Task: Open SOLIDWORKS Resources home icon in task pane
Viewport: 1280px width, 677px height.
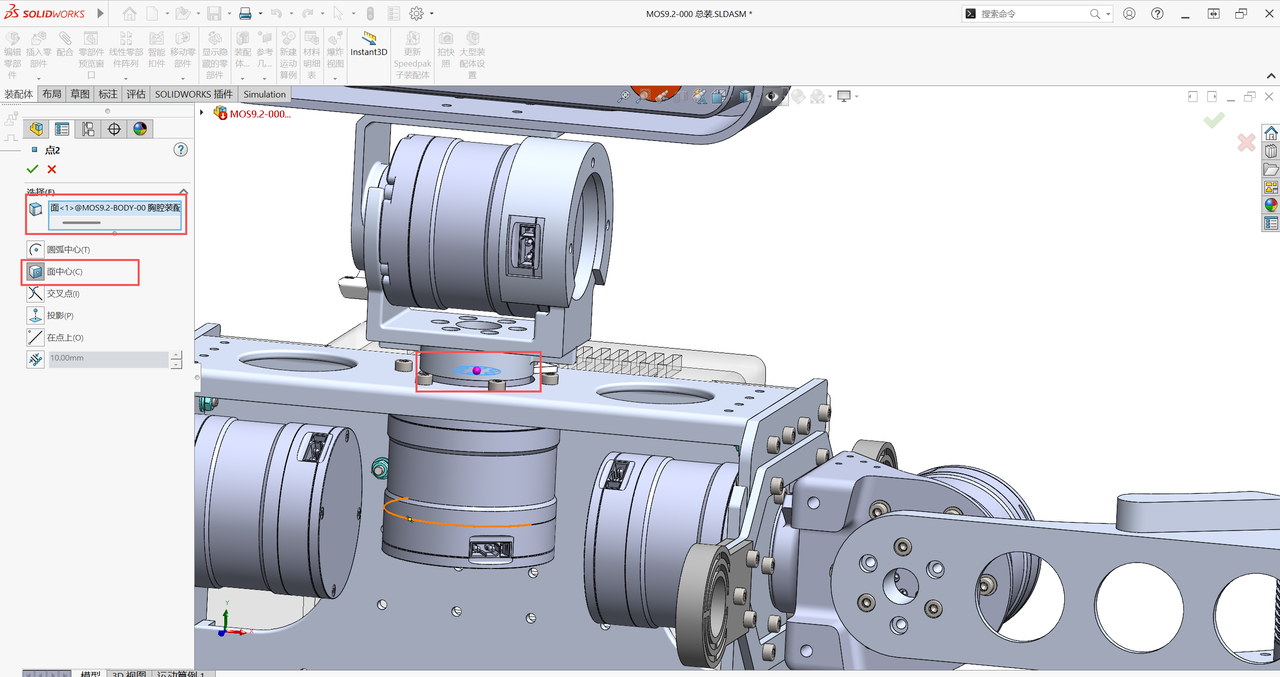Action: [1271, 133]
